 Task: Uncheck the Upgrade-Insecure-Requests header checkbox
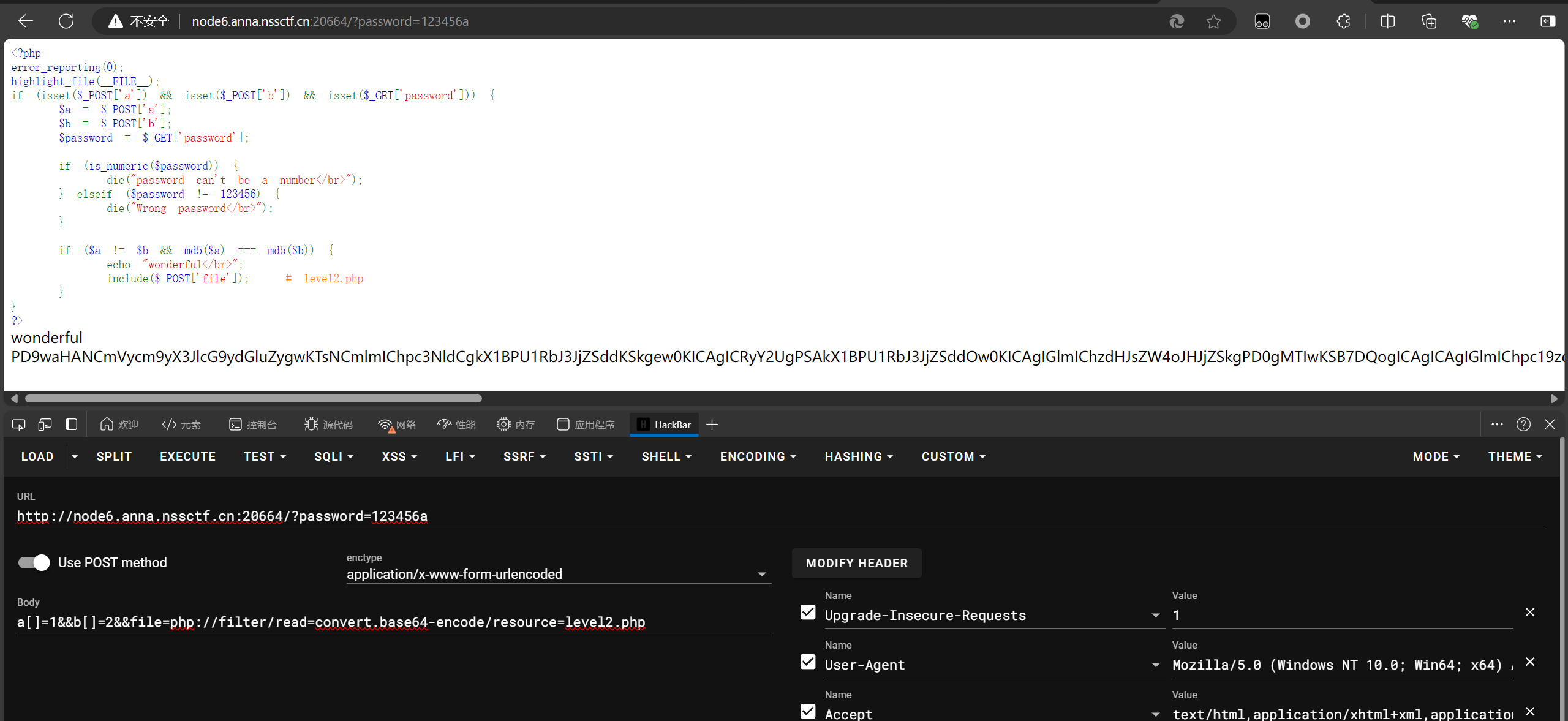808,613
